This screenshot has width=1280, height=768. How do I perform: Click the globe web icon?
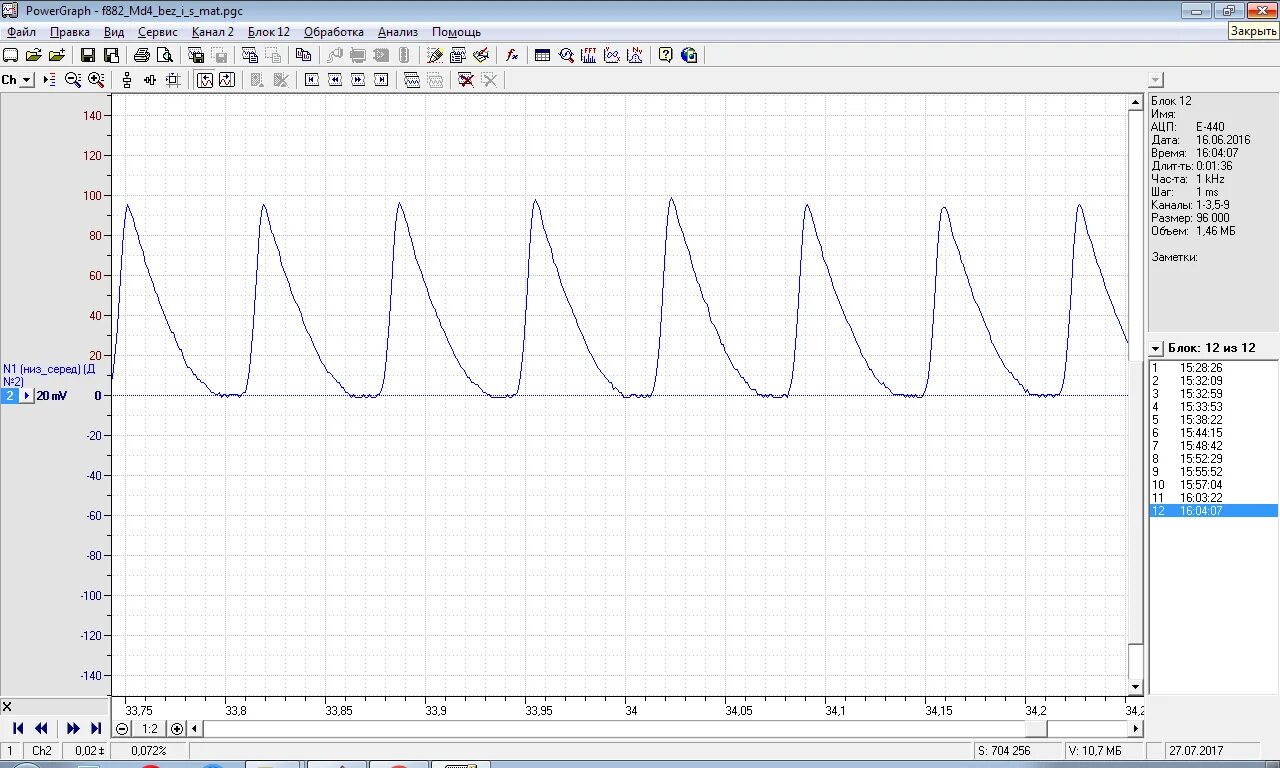(x=689, y=55)
